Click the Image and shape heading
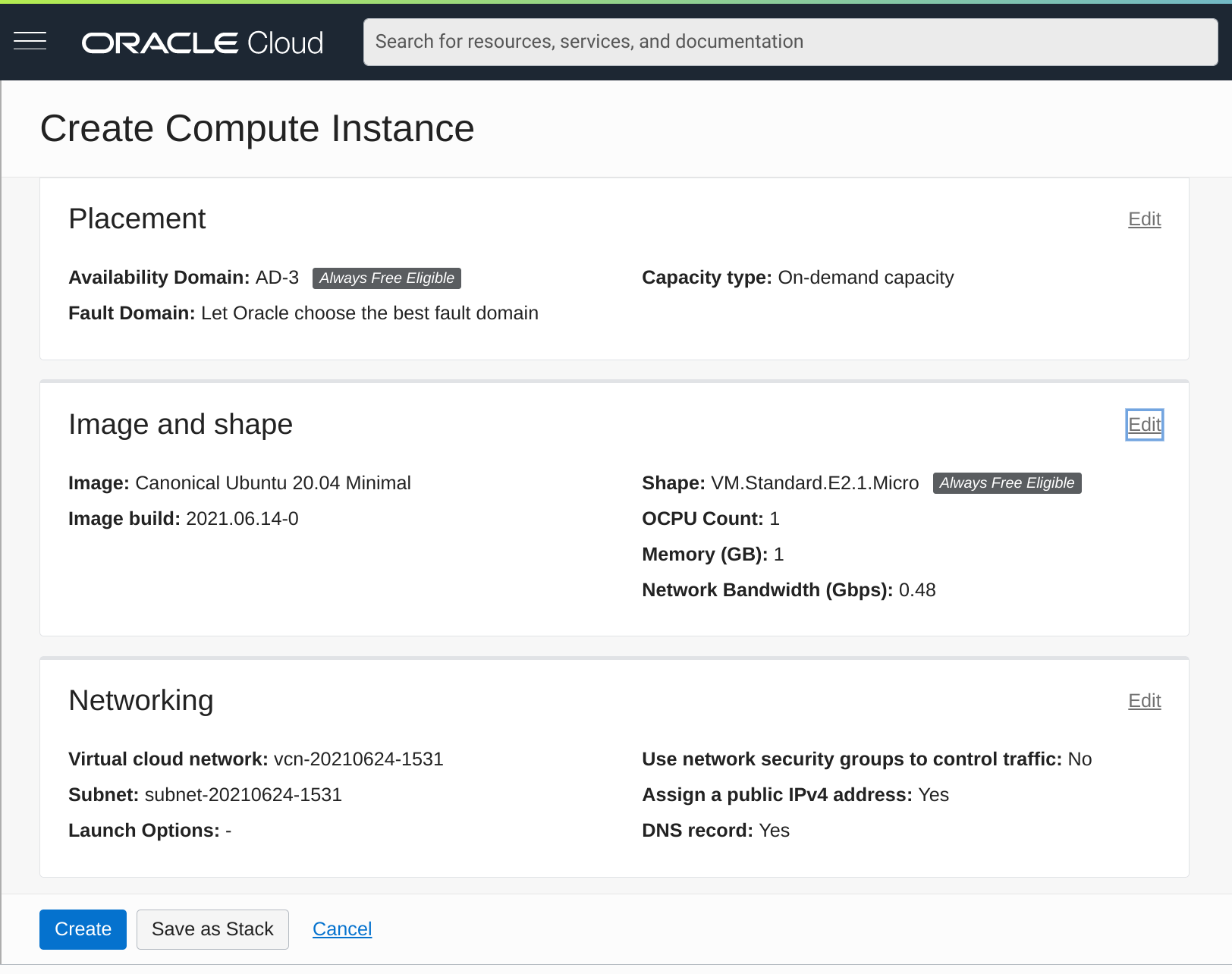The height and width of the screenshot is (974, 1232). pos(181,425)
